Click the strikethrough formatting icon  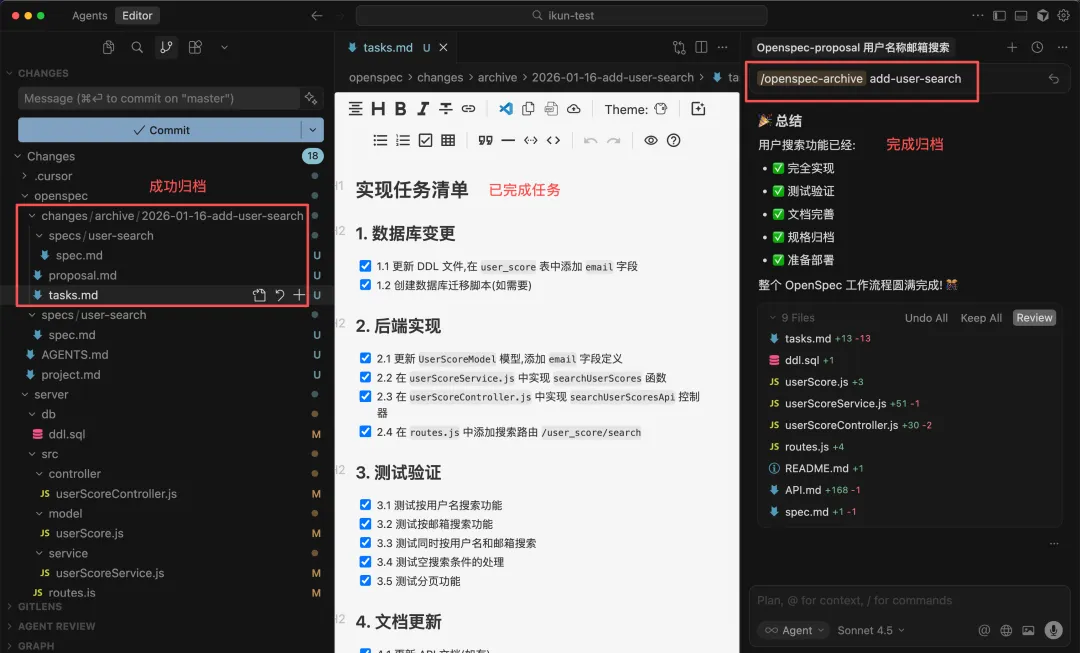tap(445, 109)
